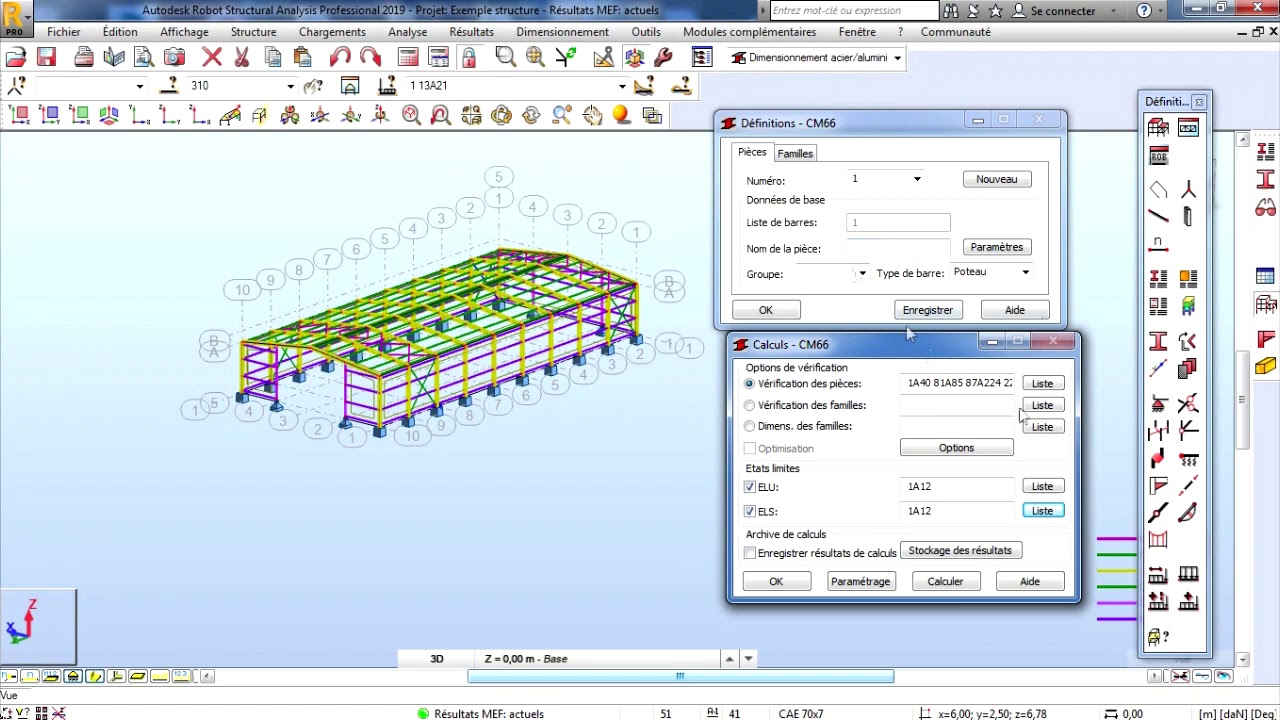Image resolution: width=1280 pixels, height=720 pixels.
Task: Click the Print icon in toolbar
Action: point(84,57)
